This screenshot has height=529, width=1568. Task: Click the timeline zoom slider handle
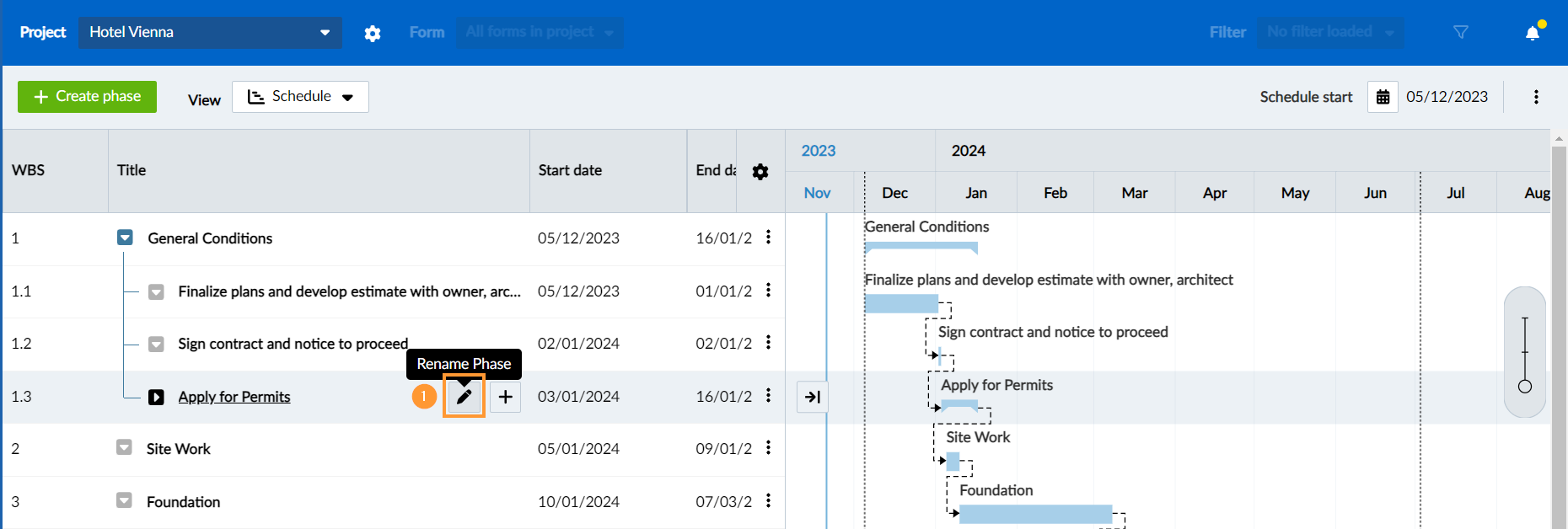[1524, 387]
